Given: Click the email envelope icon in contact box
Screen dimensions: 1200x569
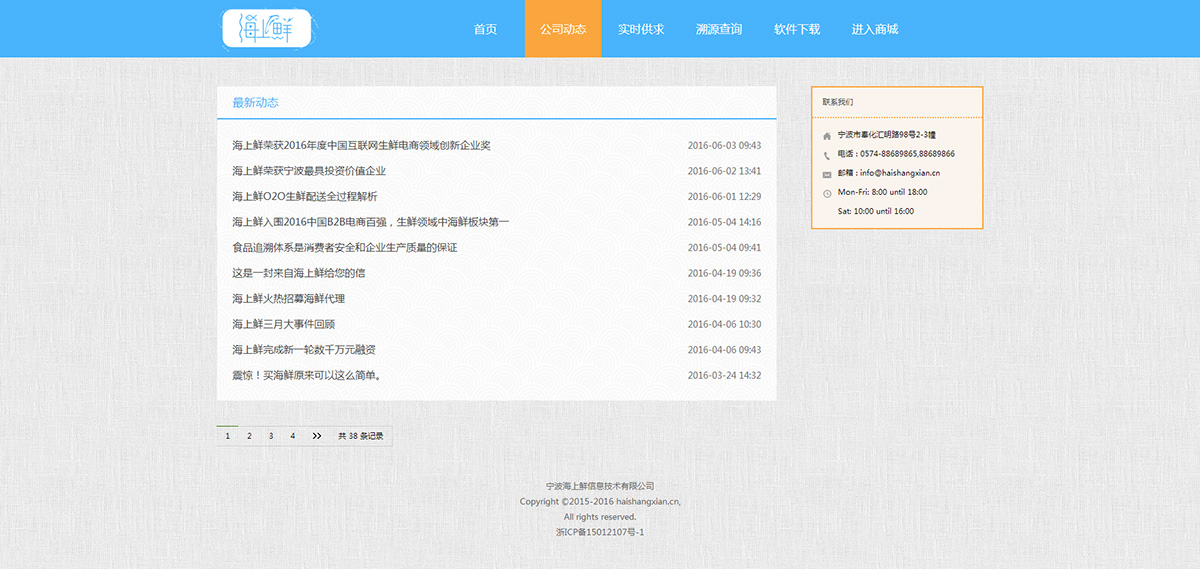Looking at the screenshot, I should (x=826, y=174).
